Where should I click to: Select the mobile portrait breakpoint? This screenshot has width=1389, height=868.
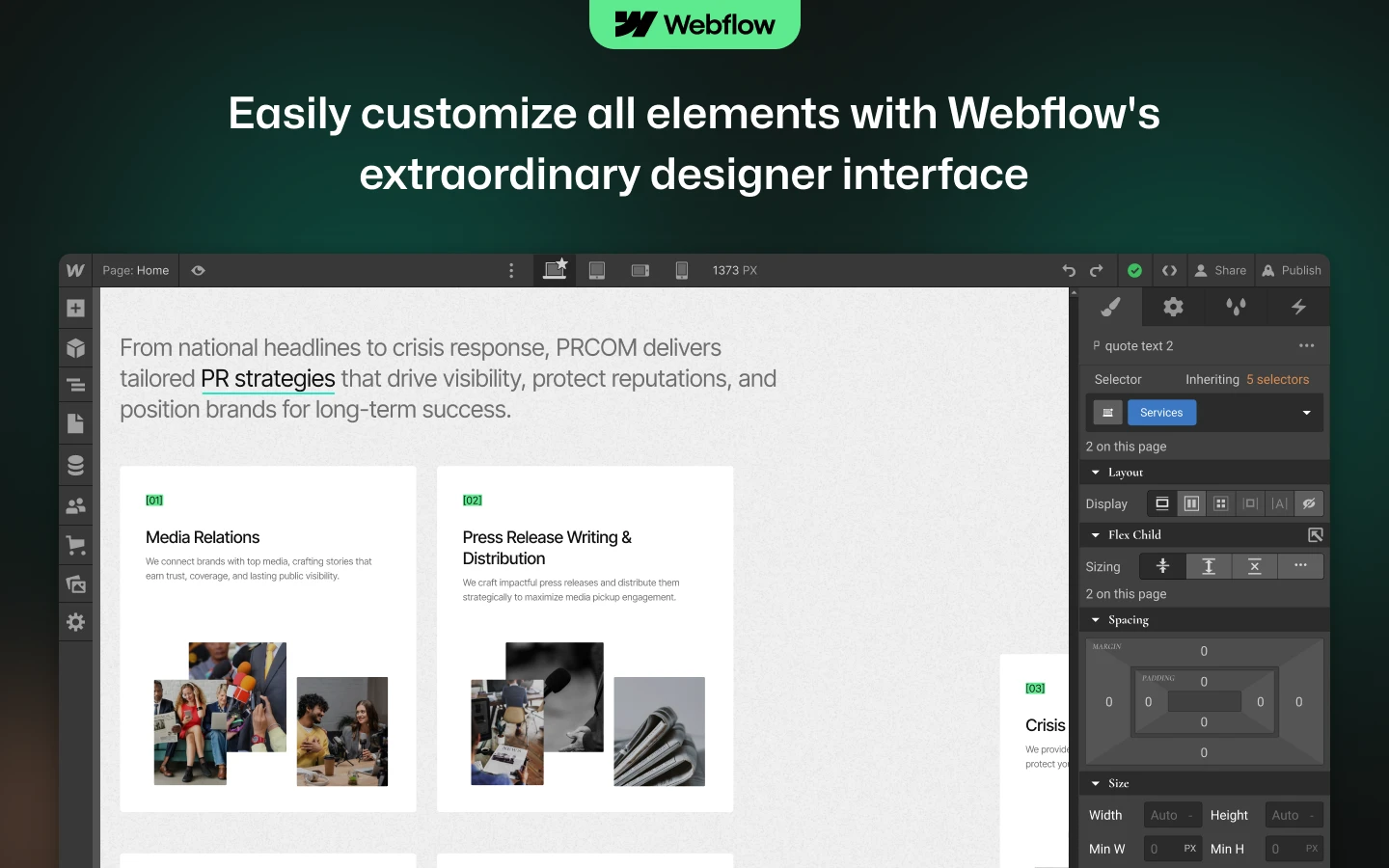pyautogui.click(x=681, y=271)
